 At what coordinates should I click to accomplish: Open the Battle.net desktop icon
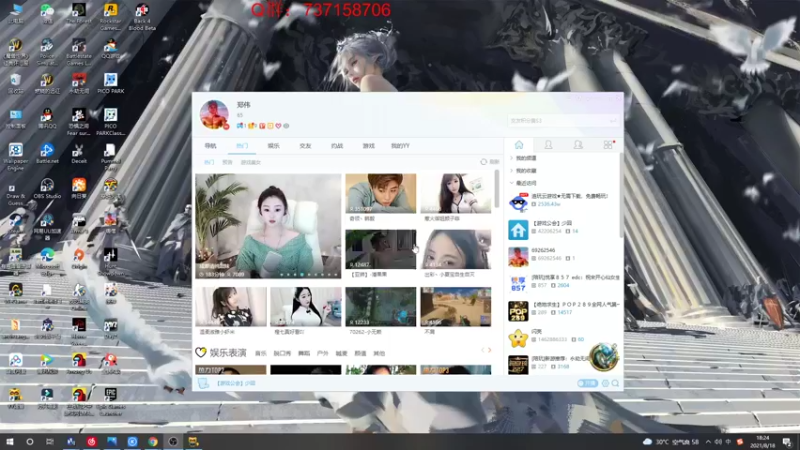47,153
